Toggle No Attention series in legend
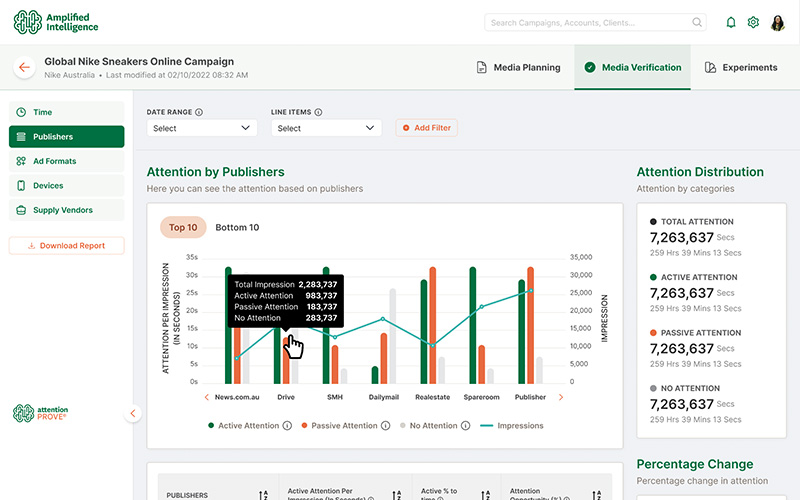Screen dimensions: 800x500 click(429, 426)
